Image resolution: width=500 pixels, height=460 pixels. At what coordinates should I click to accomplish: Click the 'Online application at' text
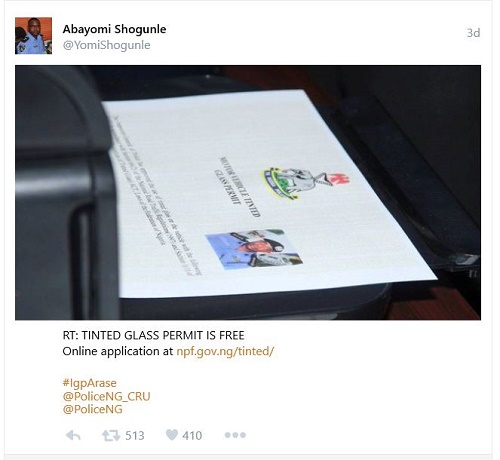click(x=118, y=351)
